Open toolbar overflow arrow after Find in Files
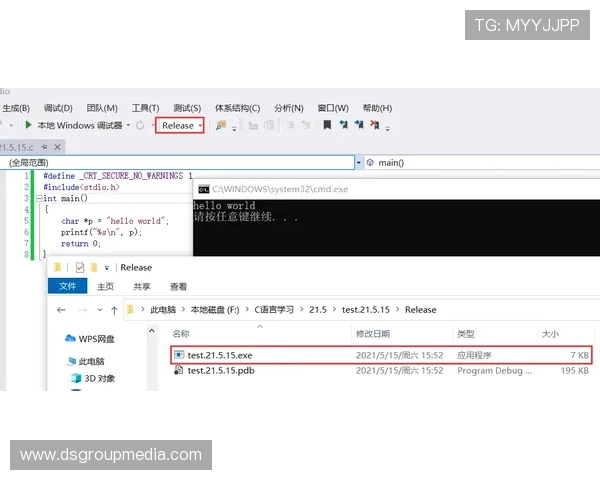Viewport: 600px width, 480px height. click(x=234, y=129)
